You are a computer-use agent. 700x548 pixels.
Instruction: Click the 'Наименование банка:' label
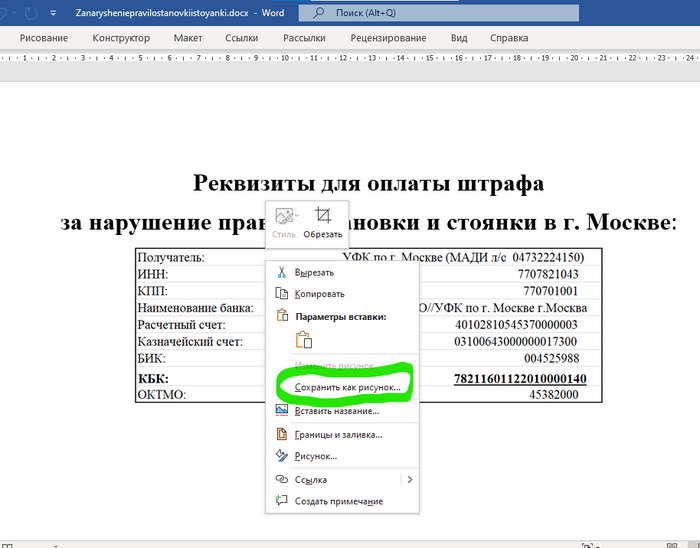[196, 308]
